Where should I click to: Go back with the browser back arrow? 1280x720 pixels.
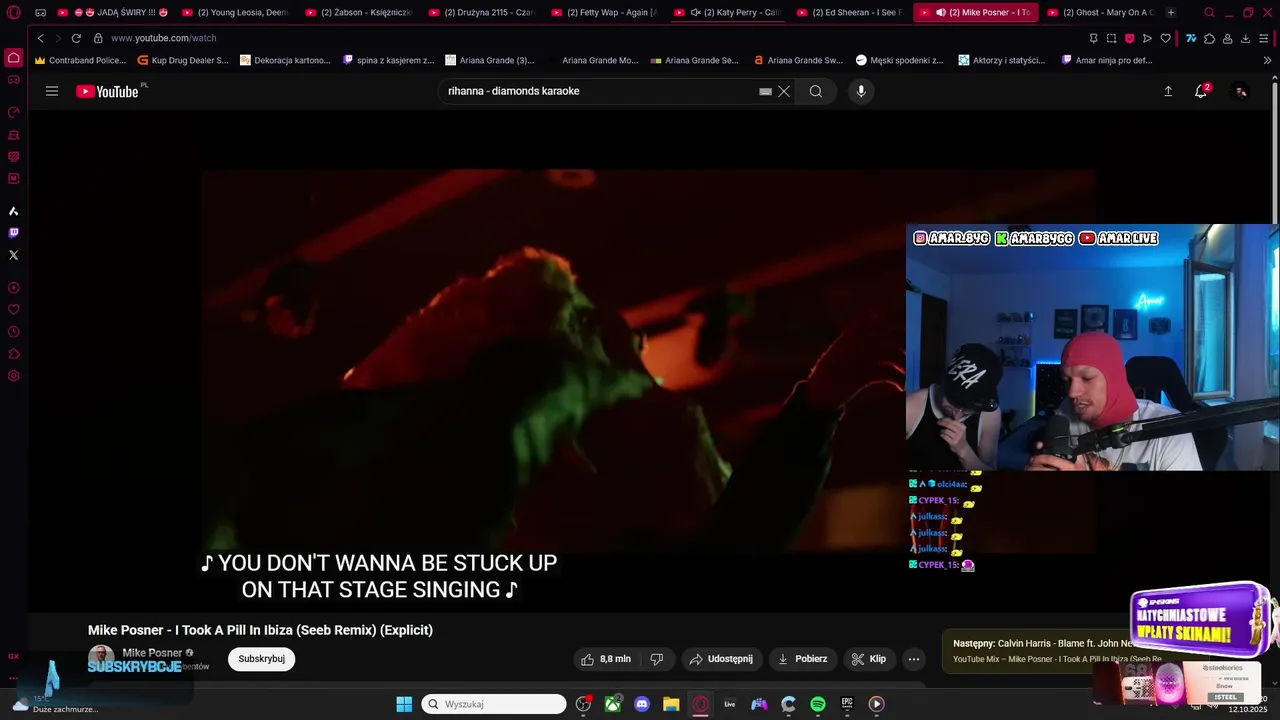[x=40, y=38]
